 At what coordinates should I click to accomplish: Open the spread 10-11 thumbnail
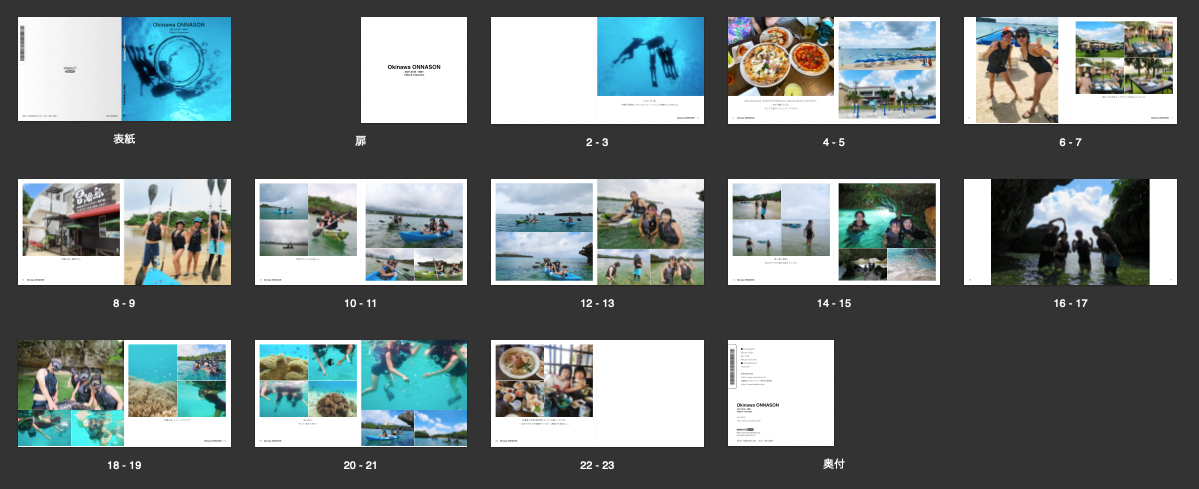coord(361,232)
